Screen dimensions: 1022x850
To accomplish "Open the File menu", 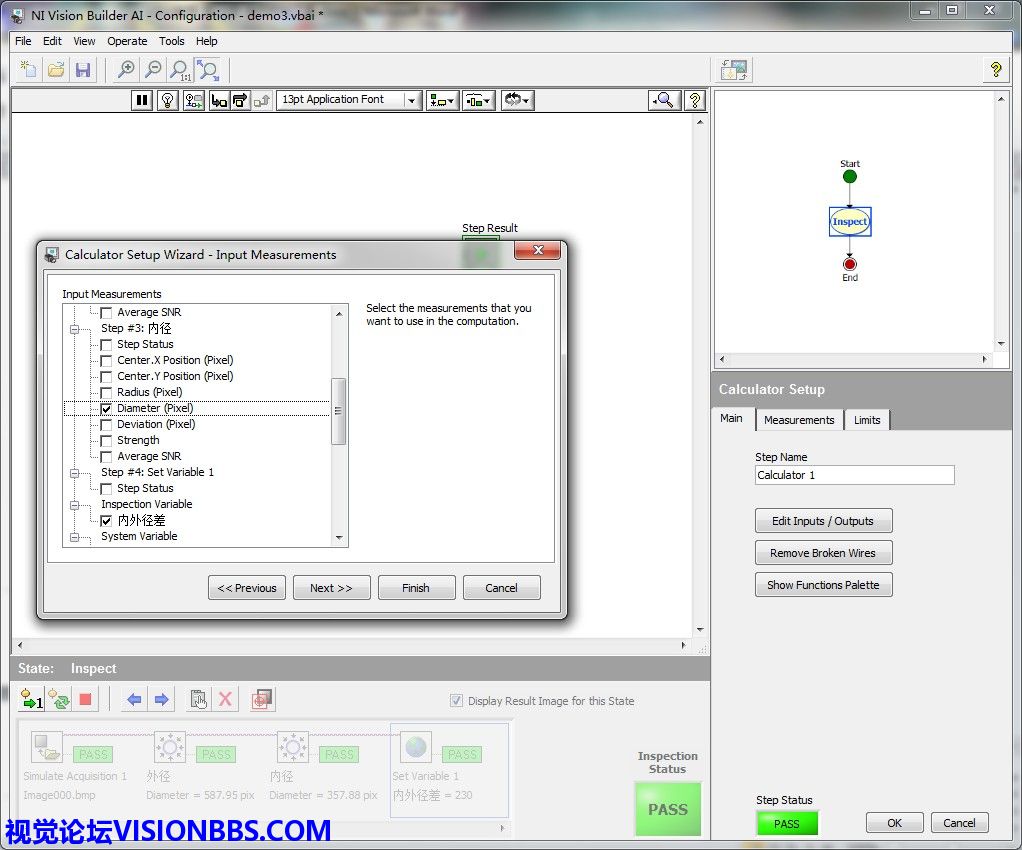I will point(23,41).
